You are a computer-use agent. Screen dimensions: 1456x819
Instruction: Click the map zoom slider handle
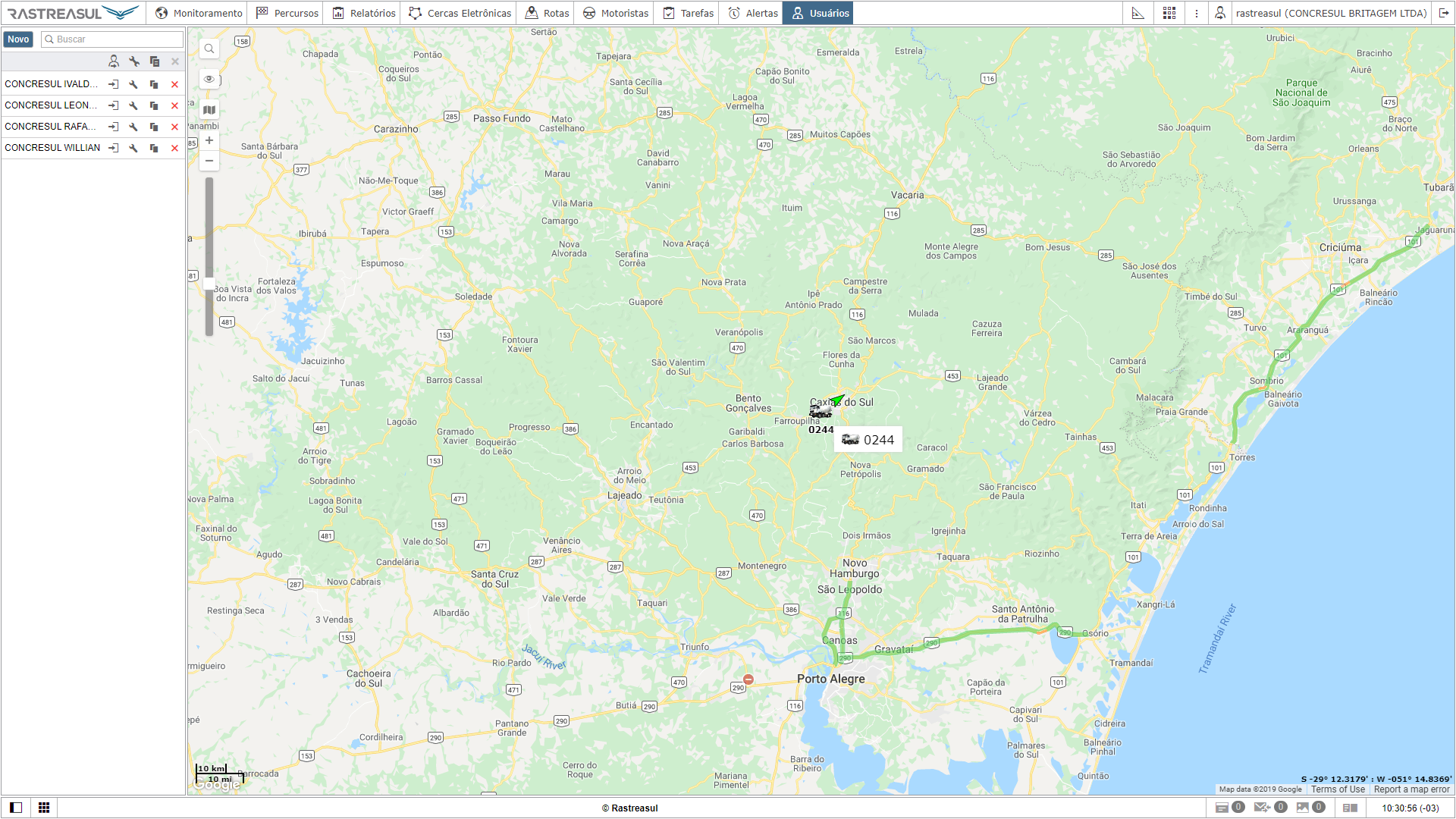tap(209, 284)
